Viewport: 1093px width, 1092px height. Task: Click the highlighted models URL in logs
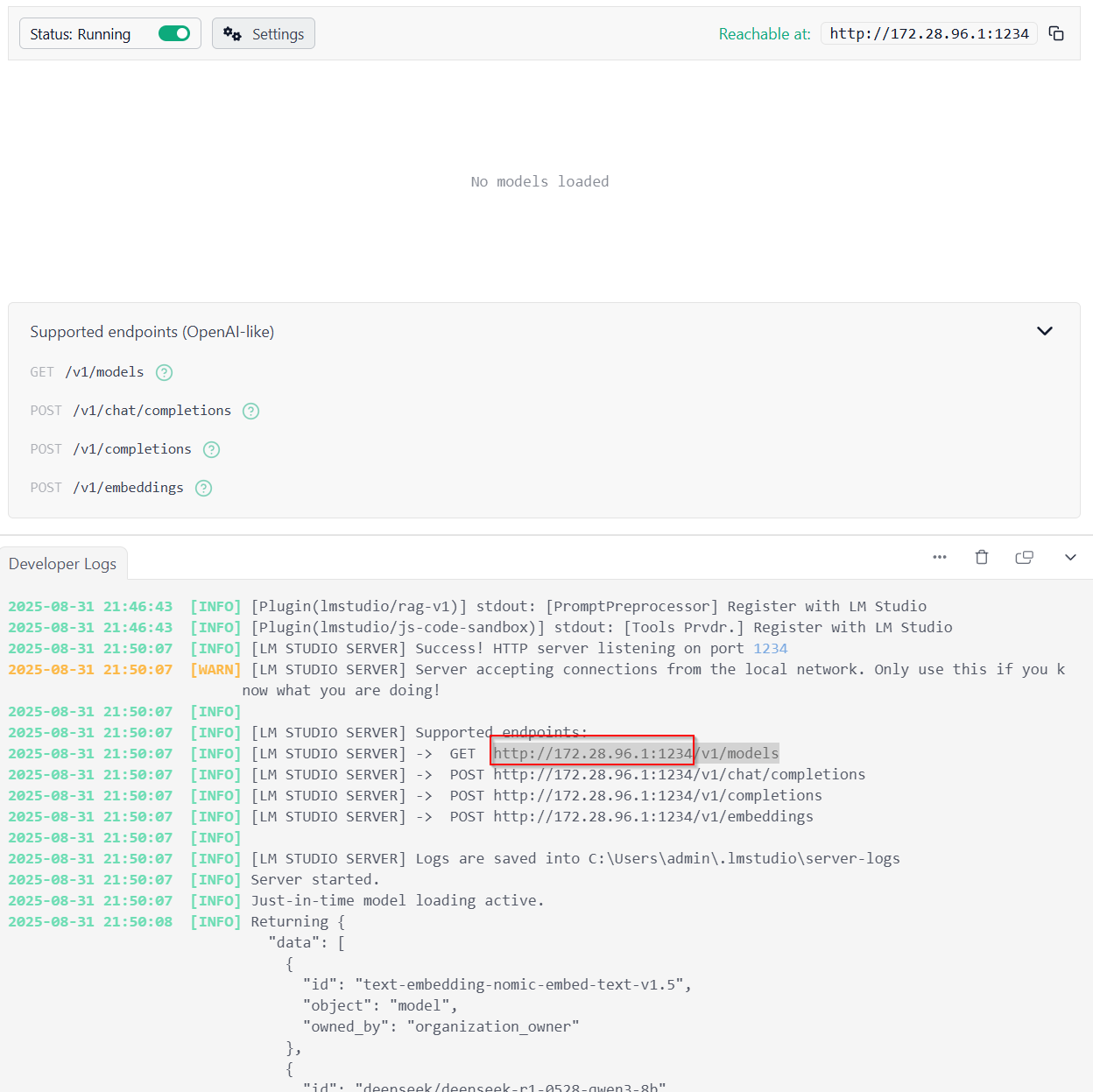592,752
